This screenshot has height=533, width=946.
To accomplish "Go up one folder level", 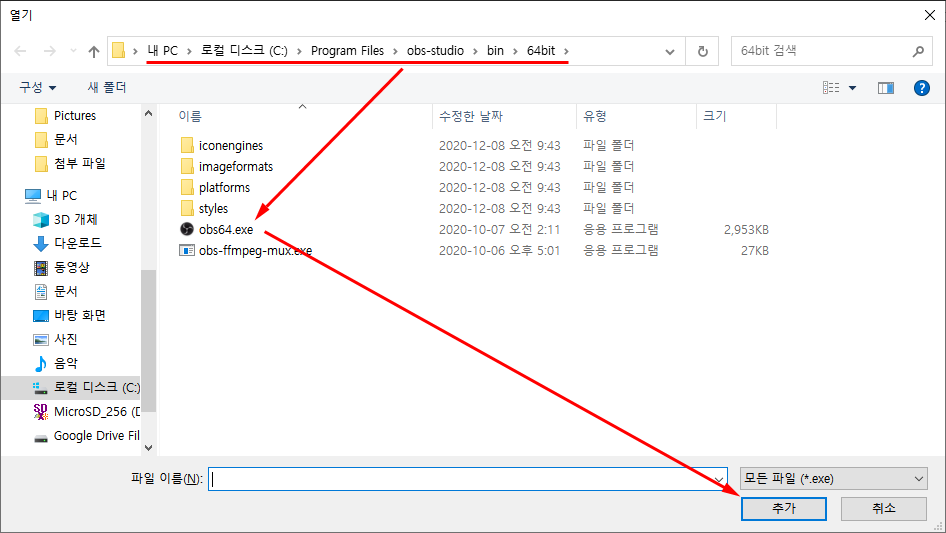I will 94,51.
